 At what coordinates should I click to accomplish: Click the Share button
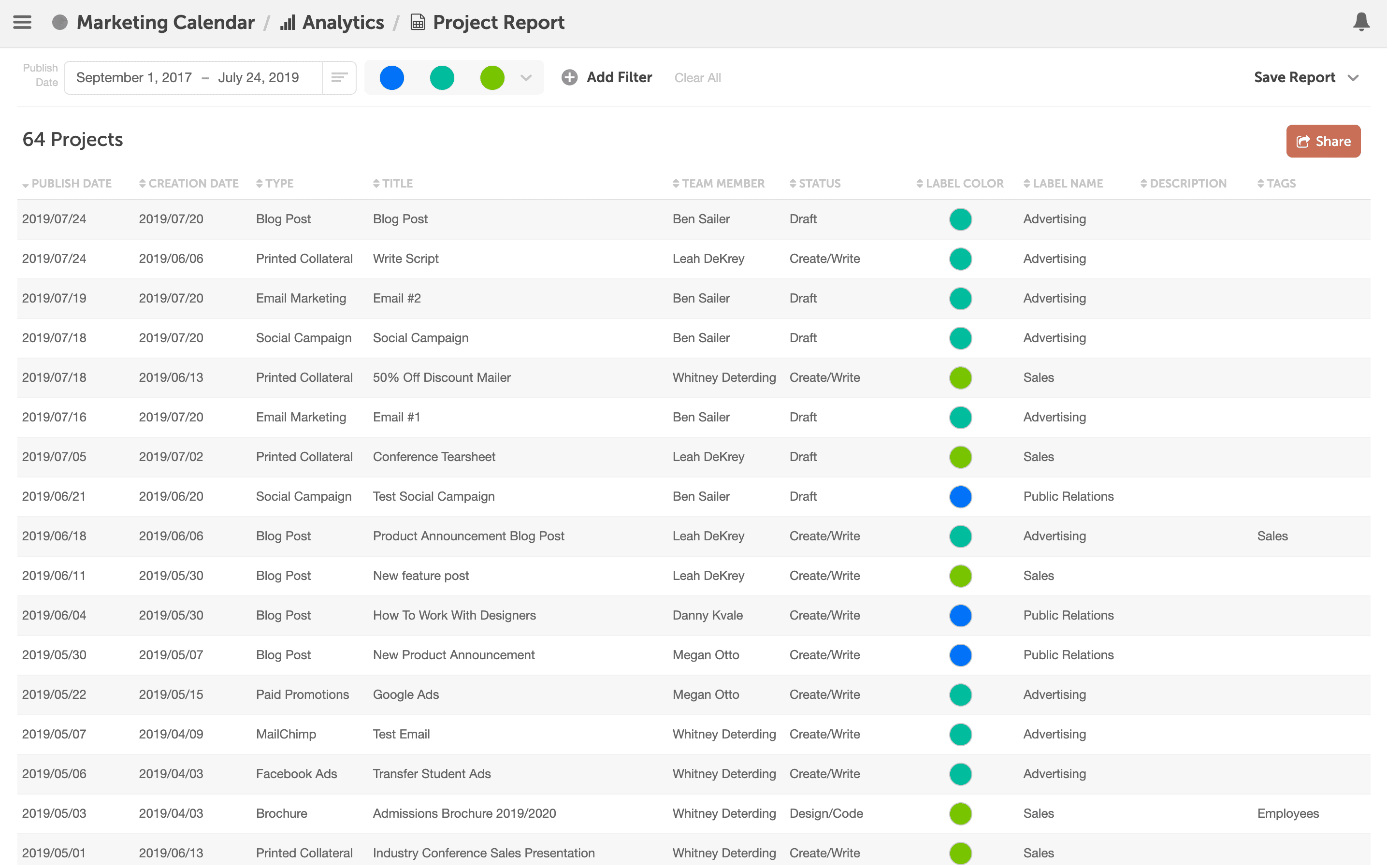1323,141
